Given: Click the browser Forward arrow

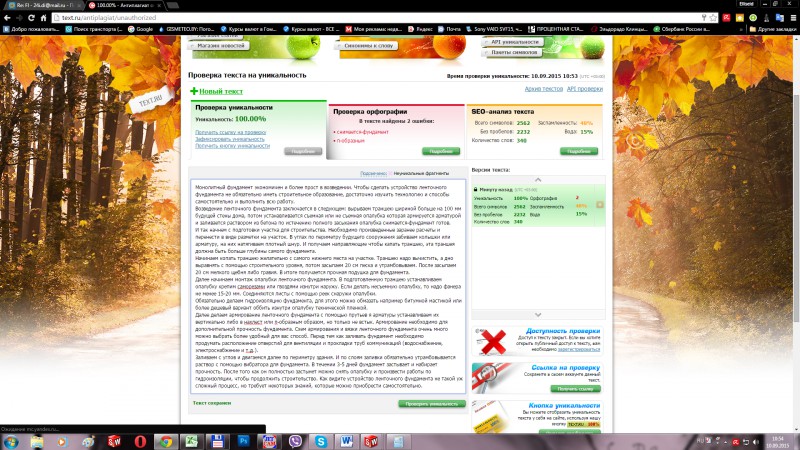Looking at the screenshot, I should (x=19, y=17).
